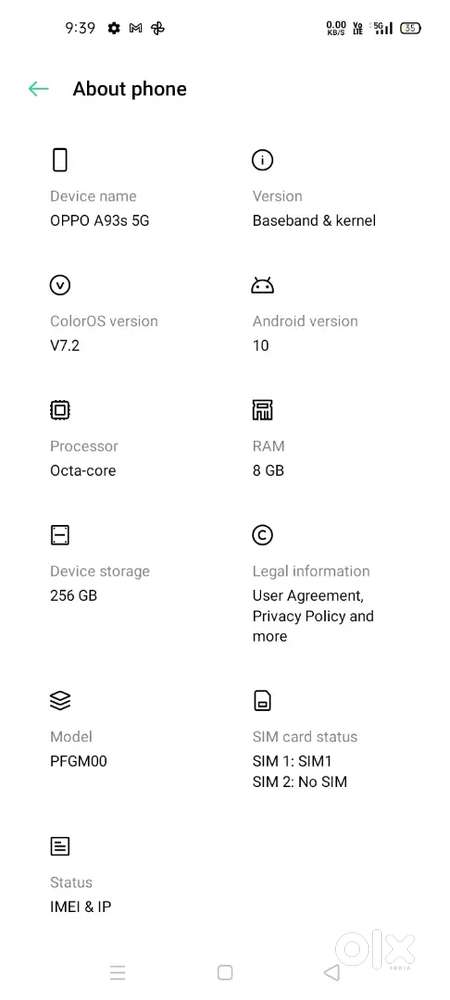The width and height of the screenshot is (450, 1000).
Task: Tap the phone icon above Device name
Action: (59, 159)
